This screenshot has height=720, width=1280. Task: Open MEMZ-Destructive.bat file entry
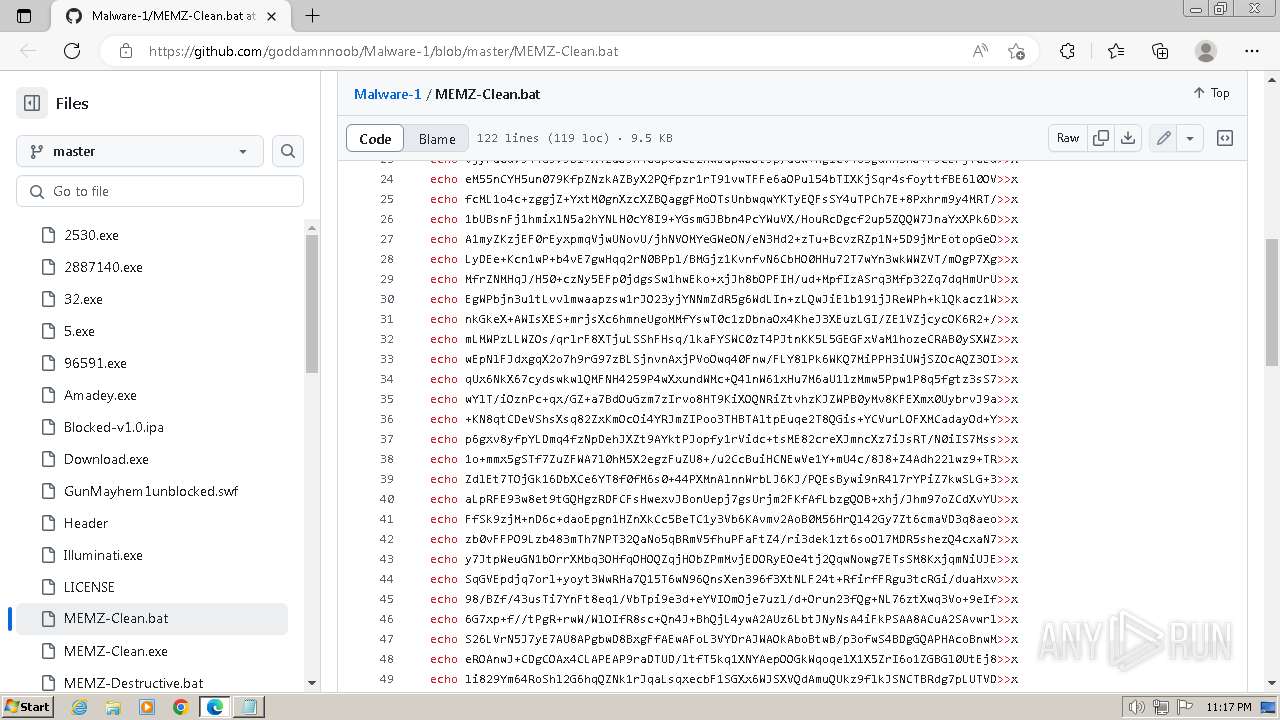point(134,683)
